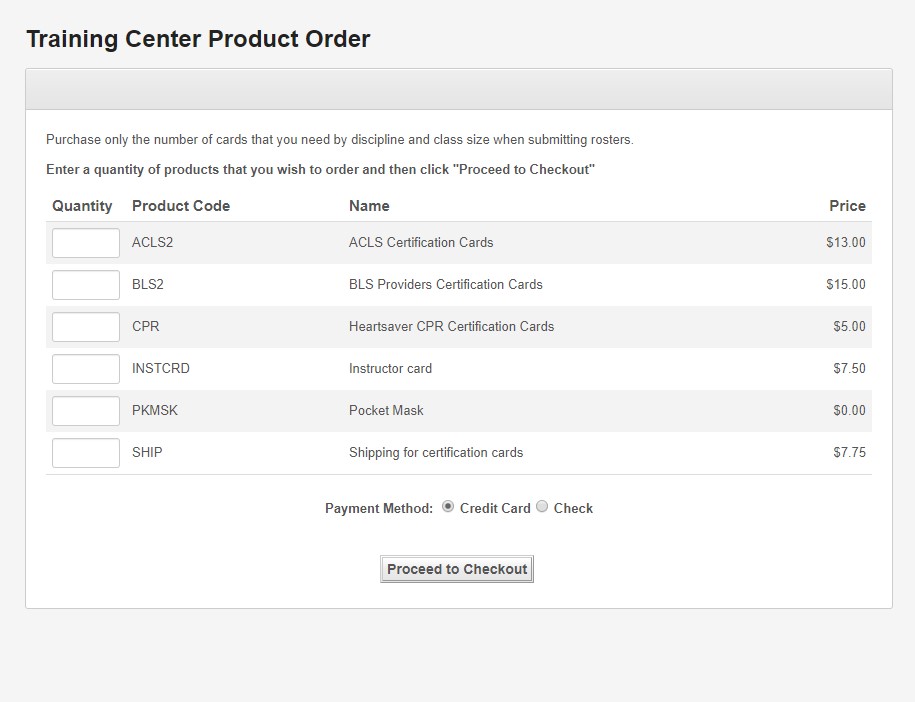
Task: Focus the BLS2 quantity box
Action: [x=86, y=285]
